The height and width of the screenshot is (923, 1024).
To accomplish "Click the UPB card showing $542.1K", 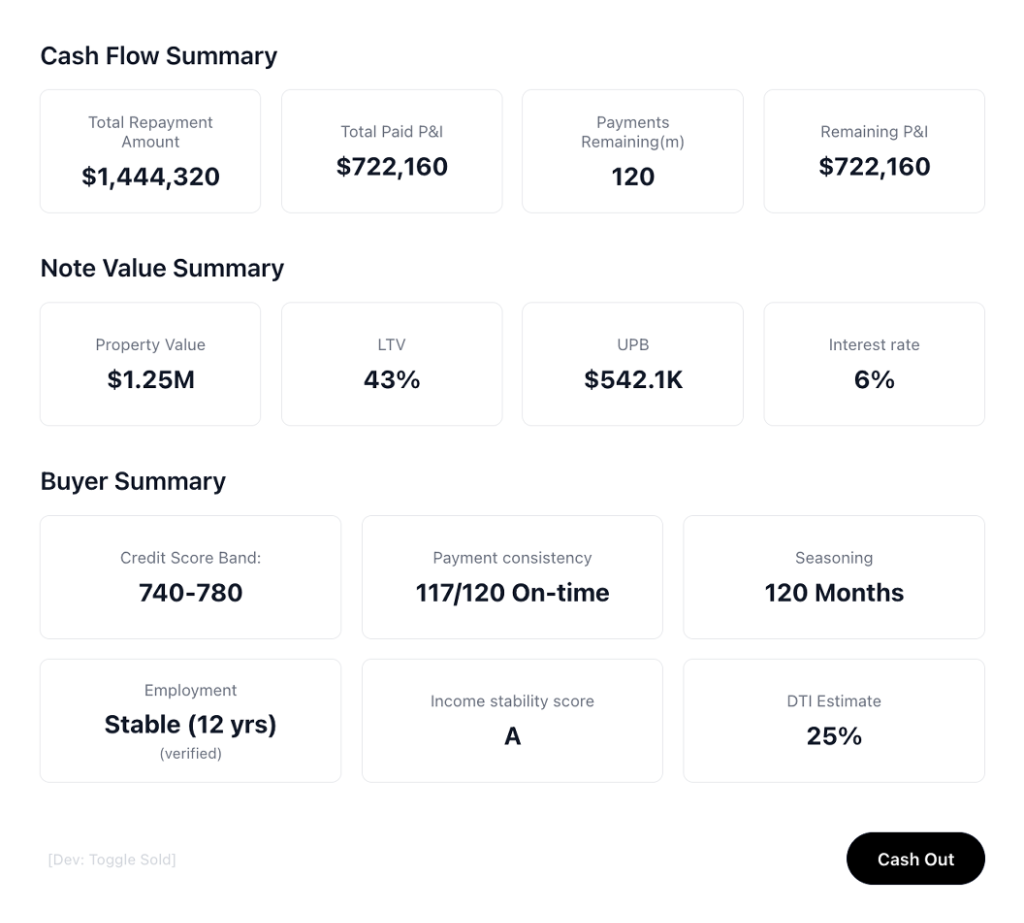I will tap(632, 363).
